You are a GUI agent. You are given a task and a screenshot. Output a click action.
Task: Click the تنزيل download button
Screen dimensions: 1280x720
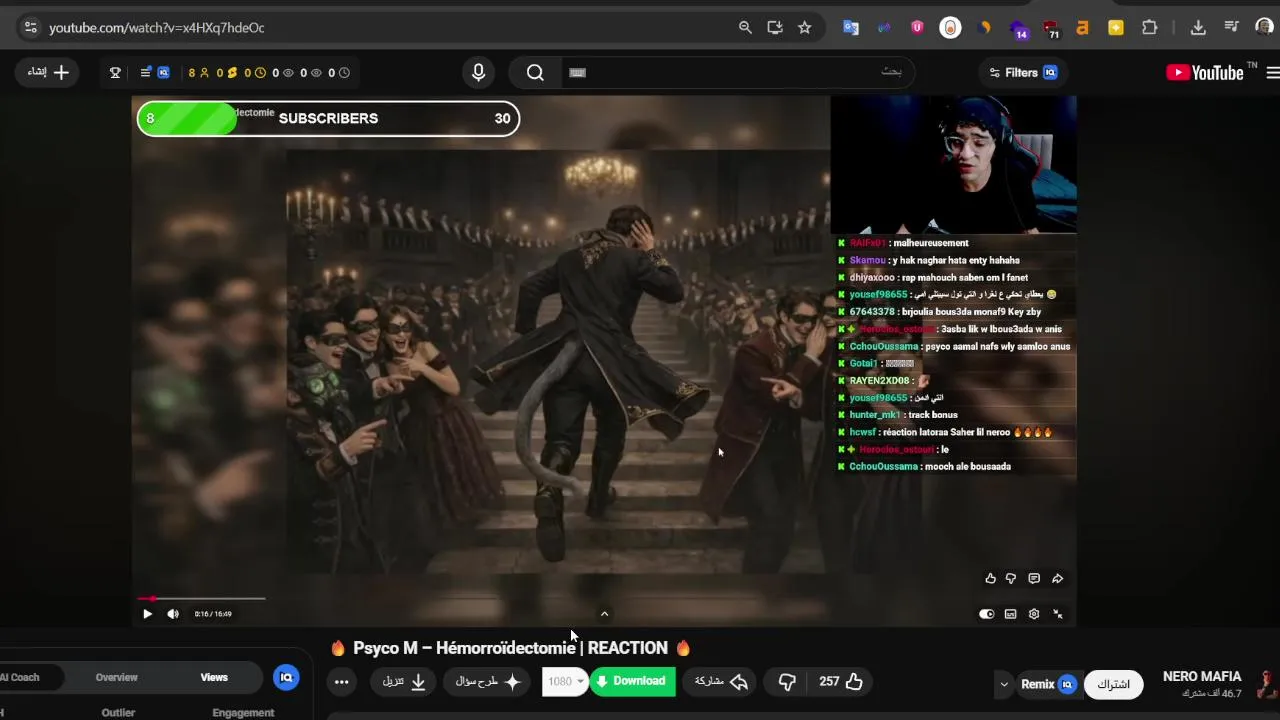coord(404,682)
